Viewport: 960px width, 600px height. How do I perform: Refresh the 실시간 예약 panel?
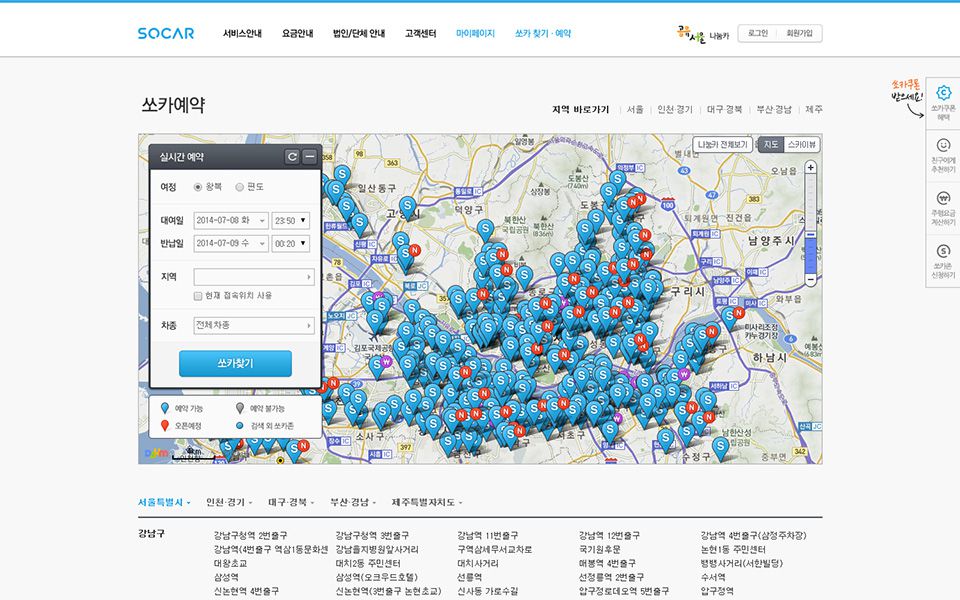pos(292,157)
